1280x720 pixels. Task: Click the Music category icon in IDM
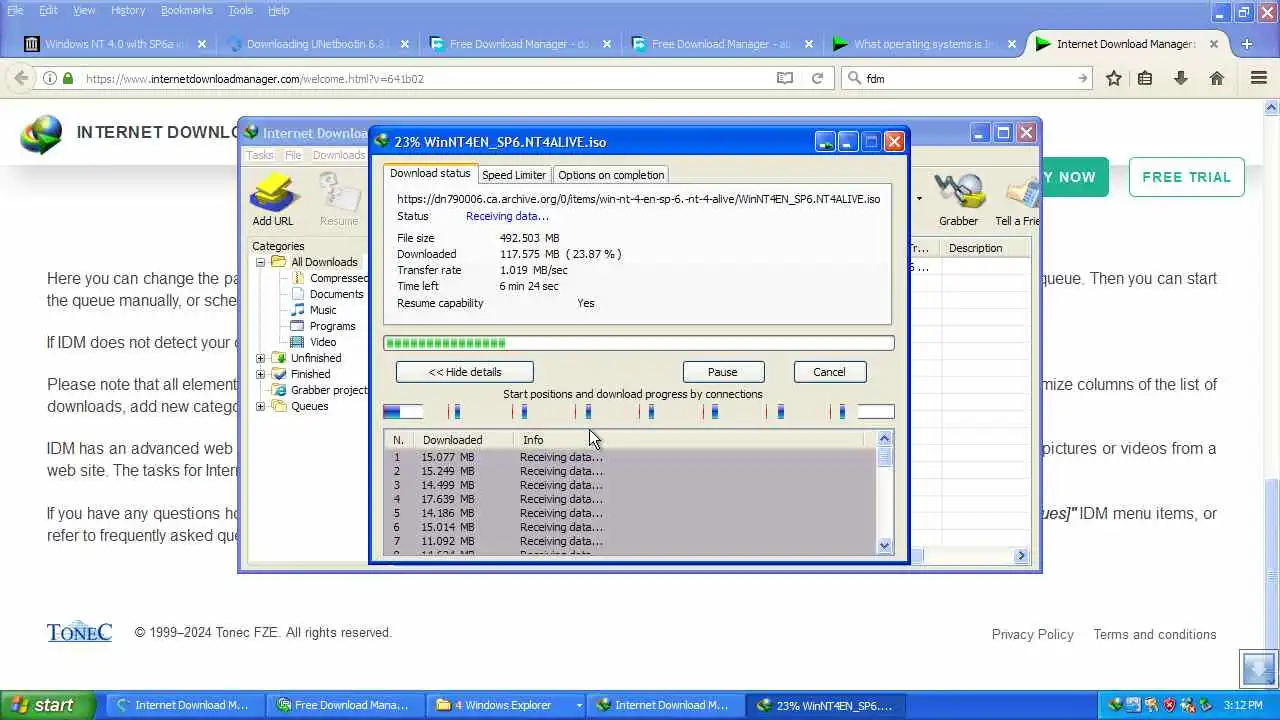(x=298, y=310)
